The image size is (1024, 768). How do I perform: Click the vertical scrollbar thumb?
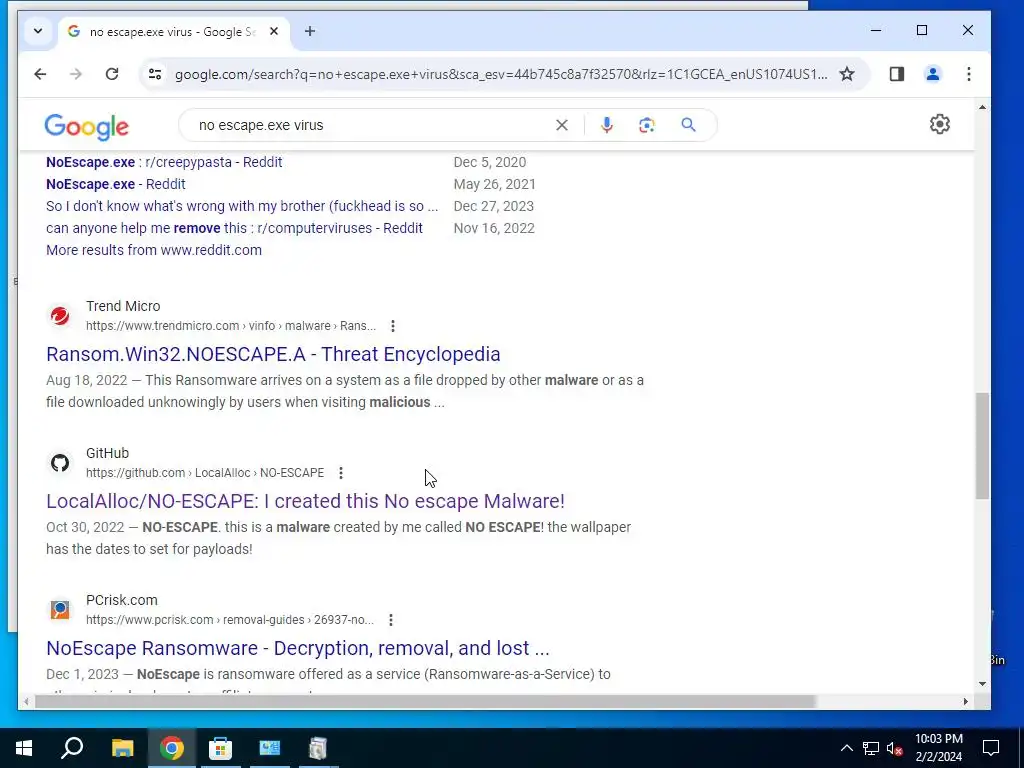[982, 446]
